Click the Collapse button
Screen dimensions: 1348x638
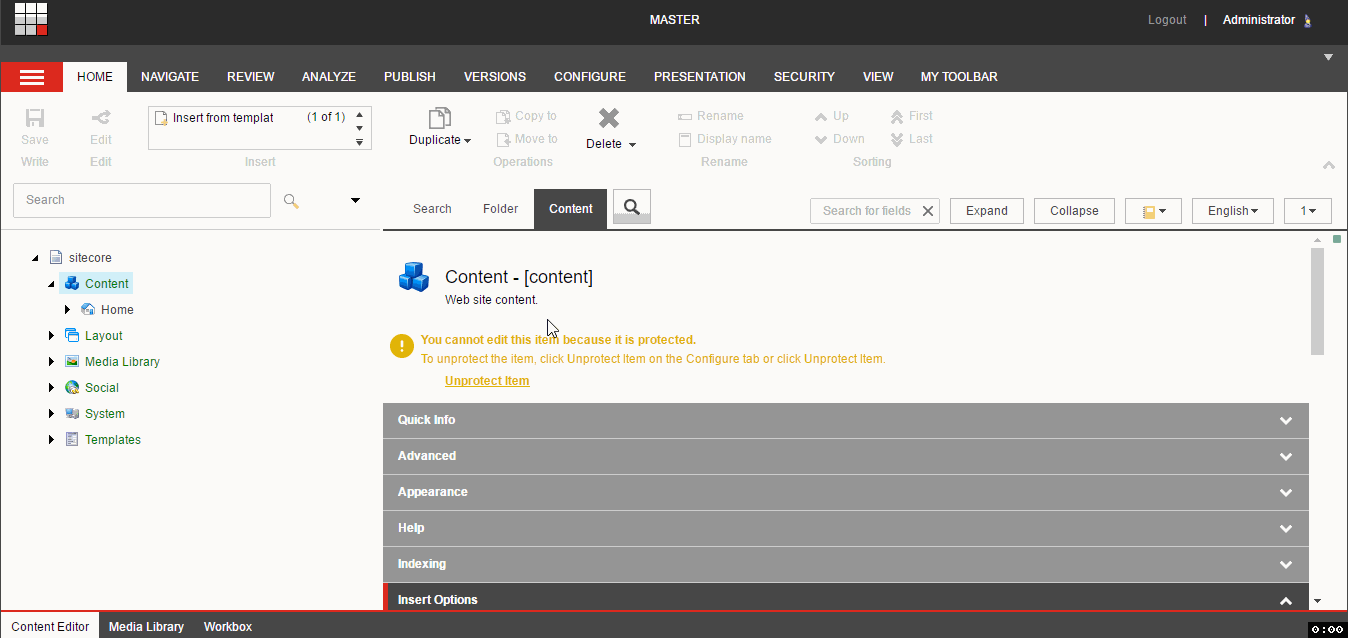tap(1074, 211)
